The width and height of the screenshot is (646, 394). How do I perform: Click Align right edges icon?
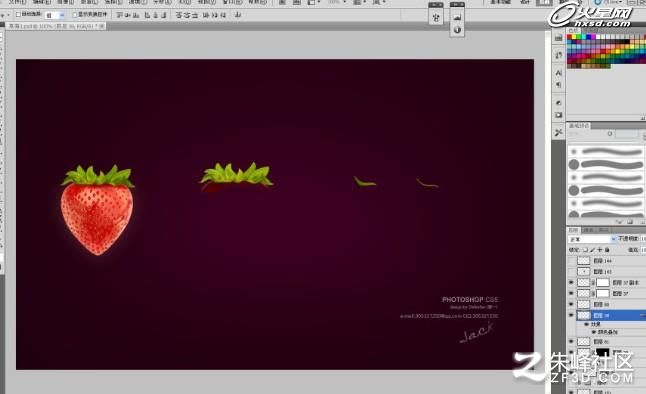pyautogui.click(x=164, y=15)
